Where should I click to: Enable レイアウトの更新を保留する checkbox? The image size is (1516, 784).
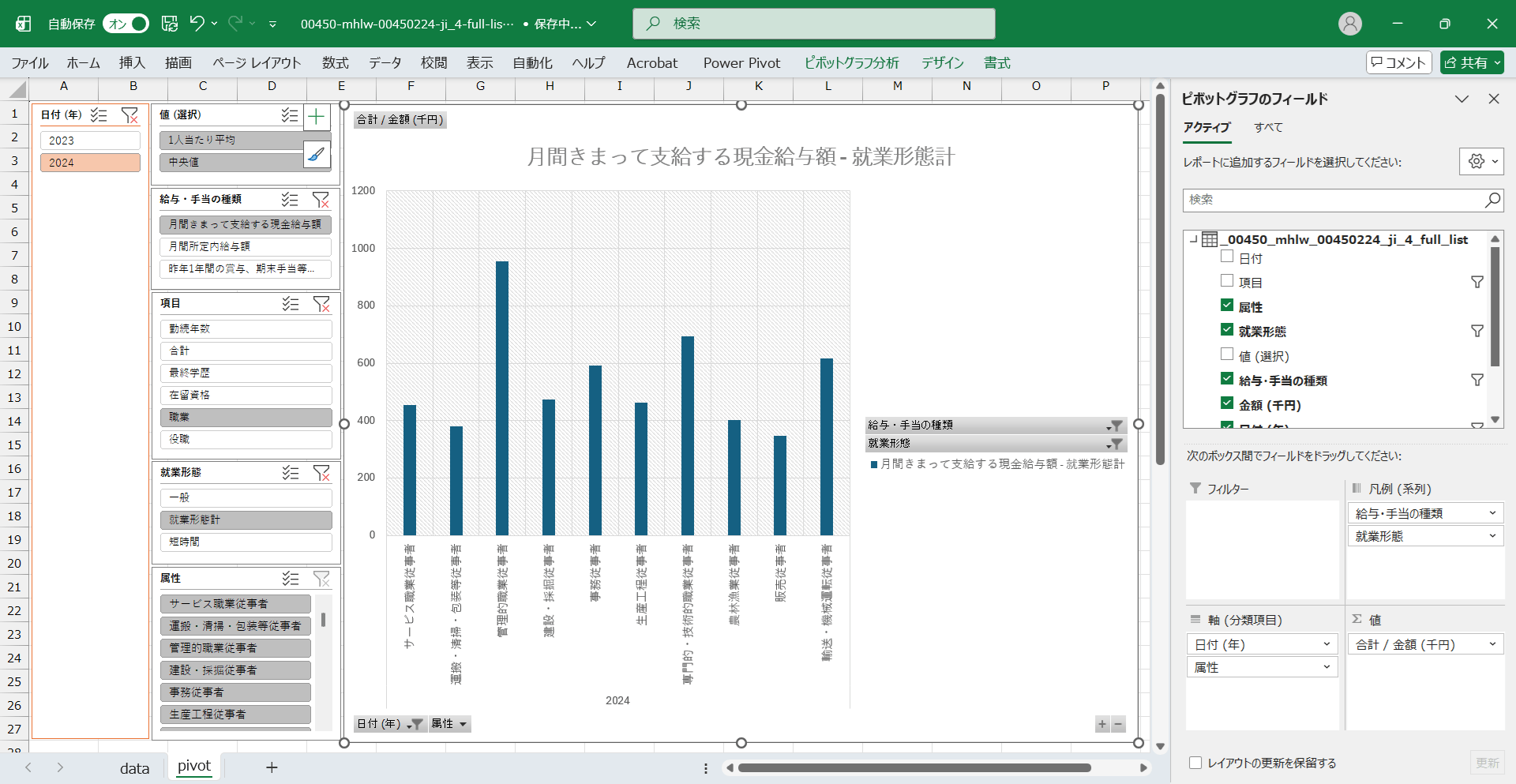click(1195, 763)
